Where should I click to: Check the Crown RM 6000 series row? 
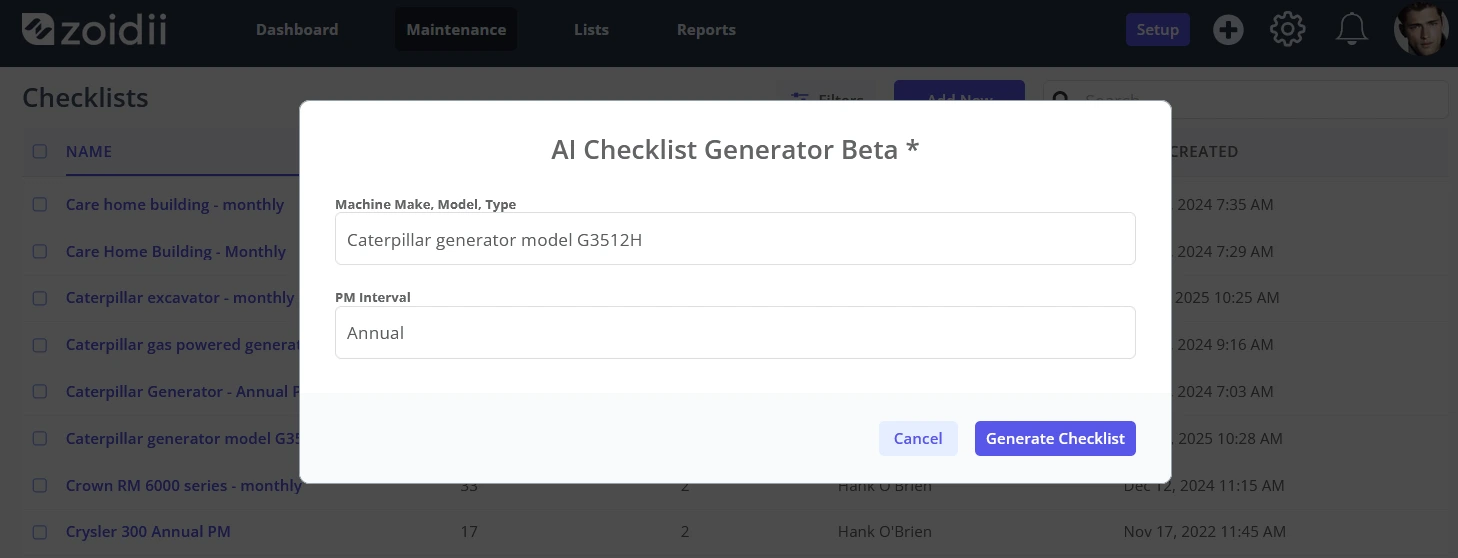[40, 485]
